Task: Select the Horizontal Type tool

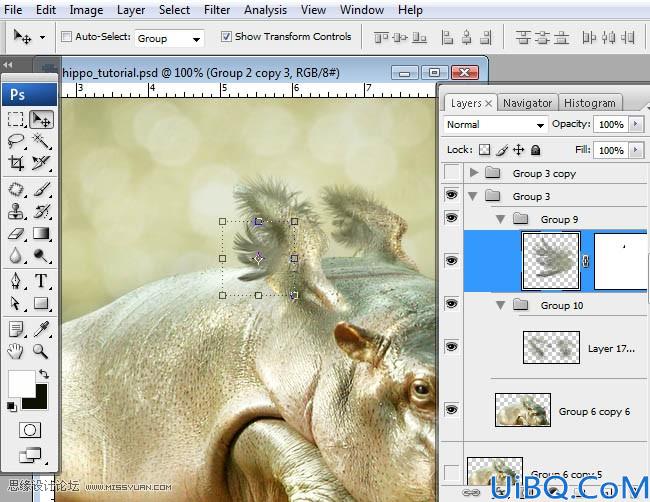Action: tap(41, 281)
